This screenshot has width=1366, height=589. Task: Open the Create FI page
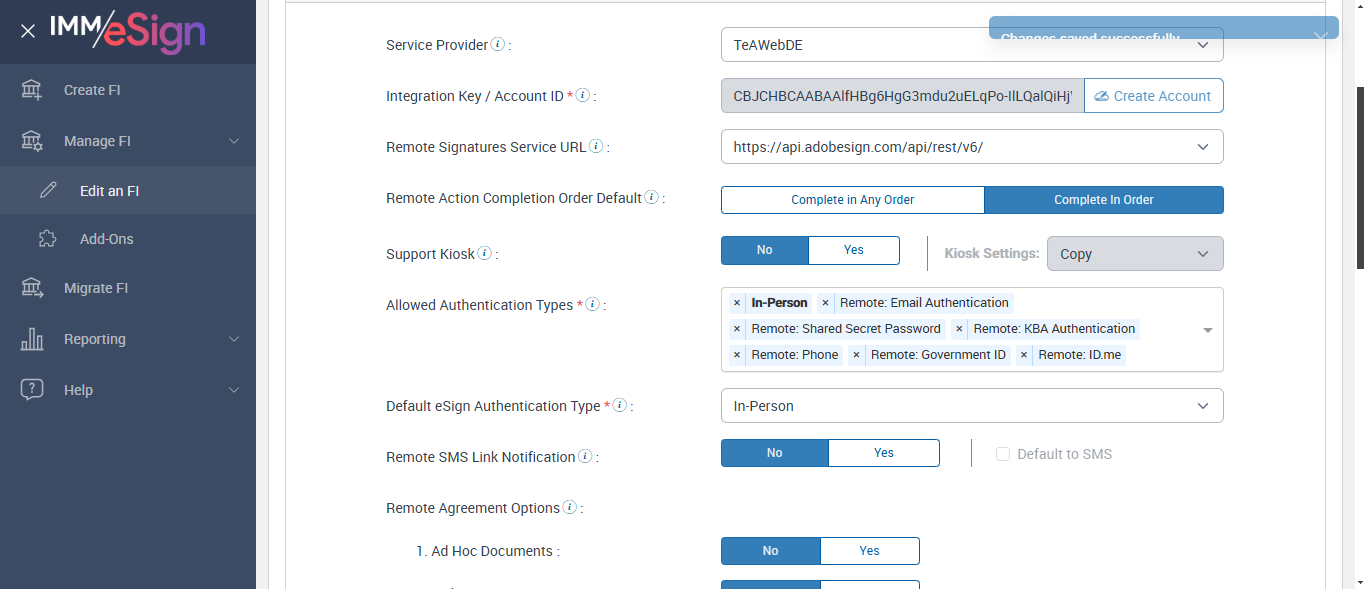(x=92, y=90)
